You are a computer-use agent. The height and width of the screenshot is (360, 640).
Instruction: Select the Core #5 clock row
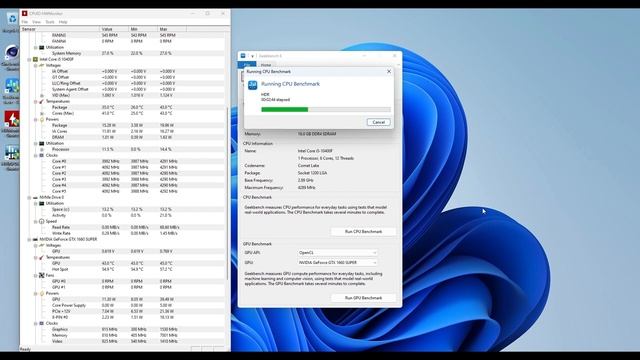point(122,191)
